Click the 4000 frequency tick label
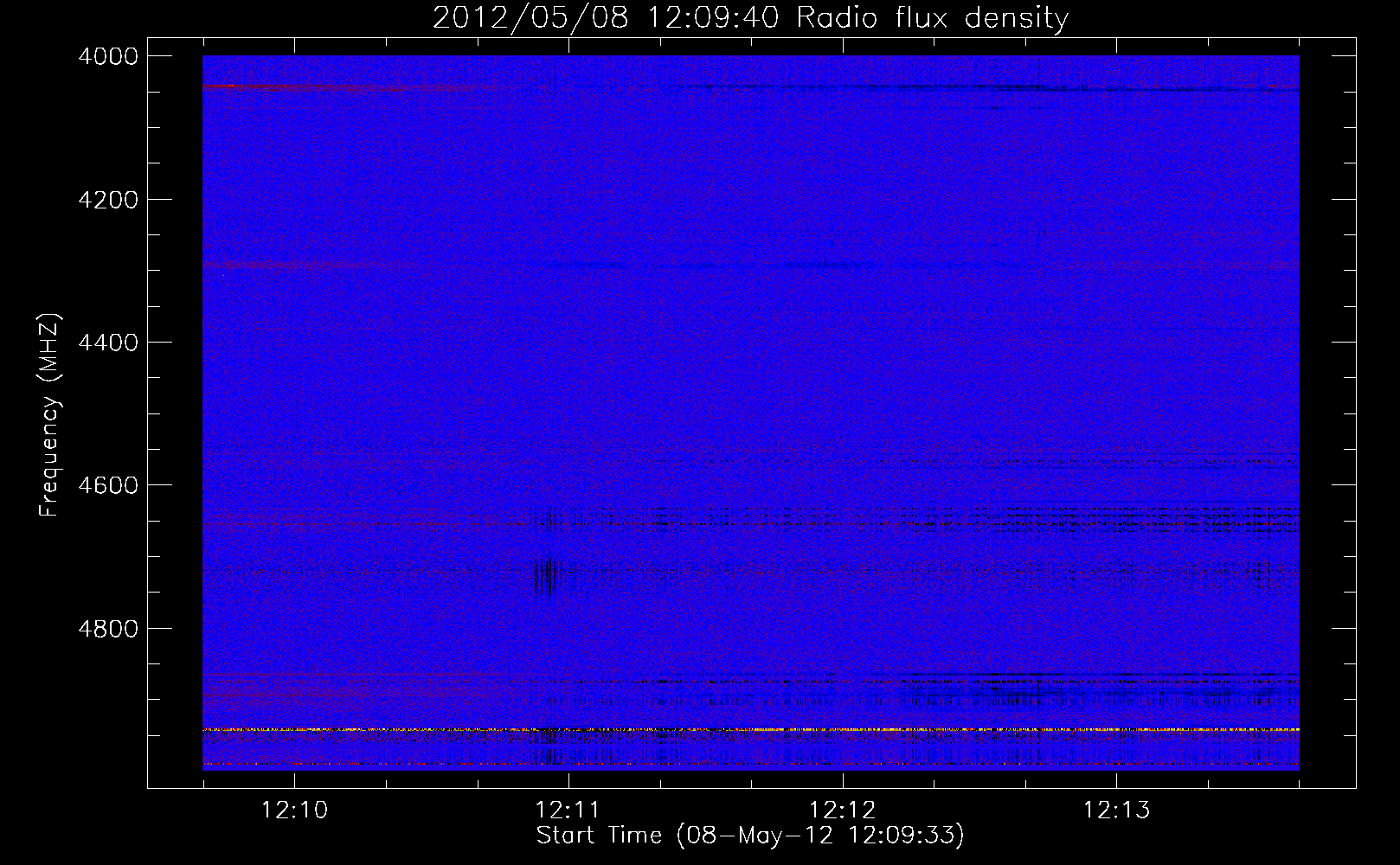Image resolution: width=1400 pixels, height=865 pixels. pyautogui.click(x=108, y=56)
